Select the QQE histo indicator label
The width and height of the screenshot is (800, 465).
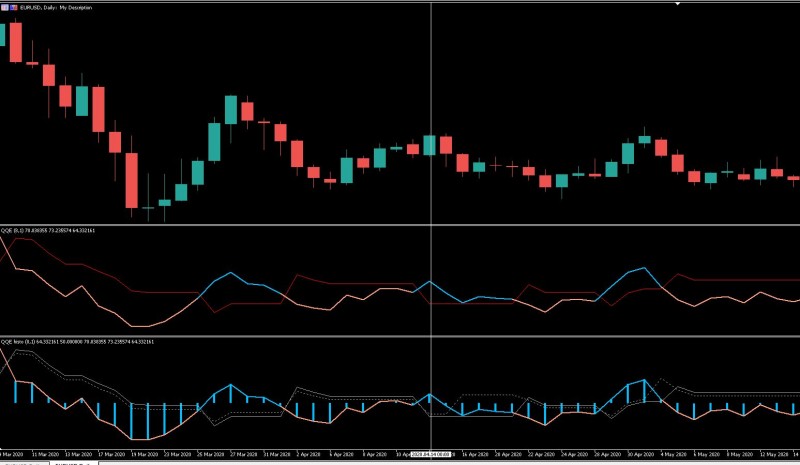(77, 341)
